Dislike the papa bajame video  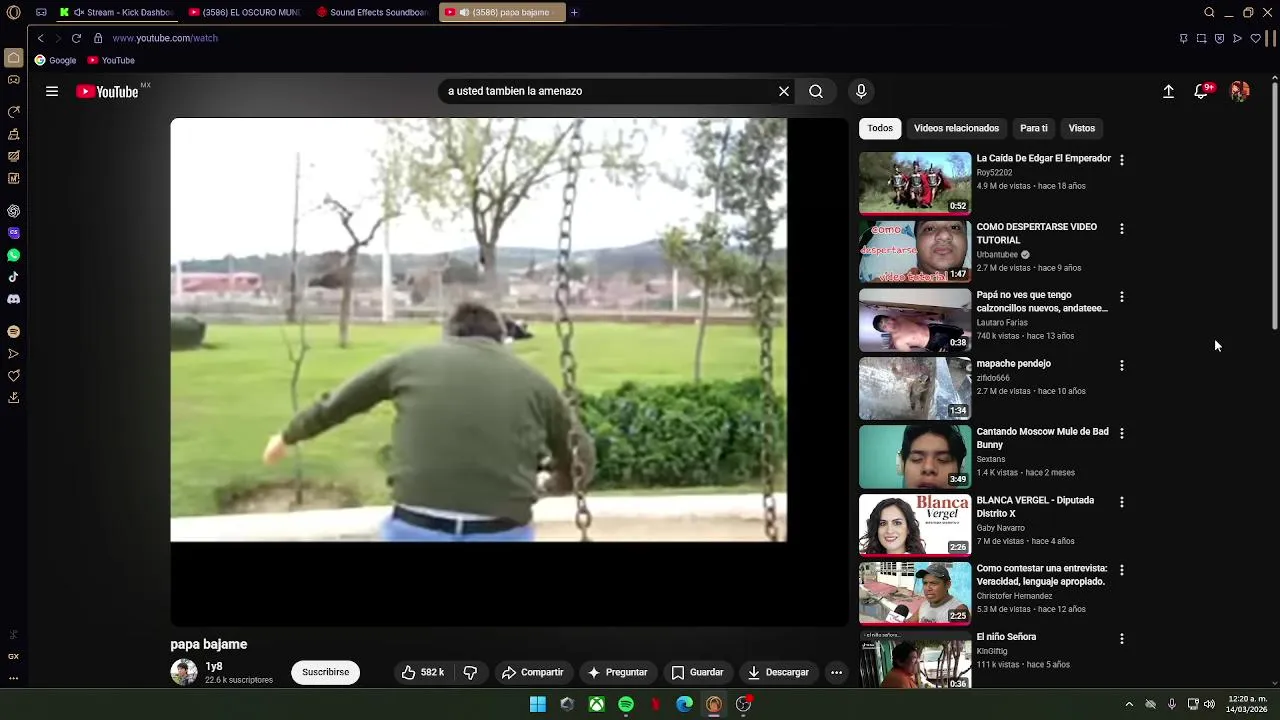click(x=470, y=672)
